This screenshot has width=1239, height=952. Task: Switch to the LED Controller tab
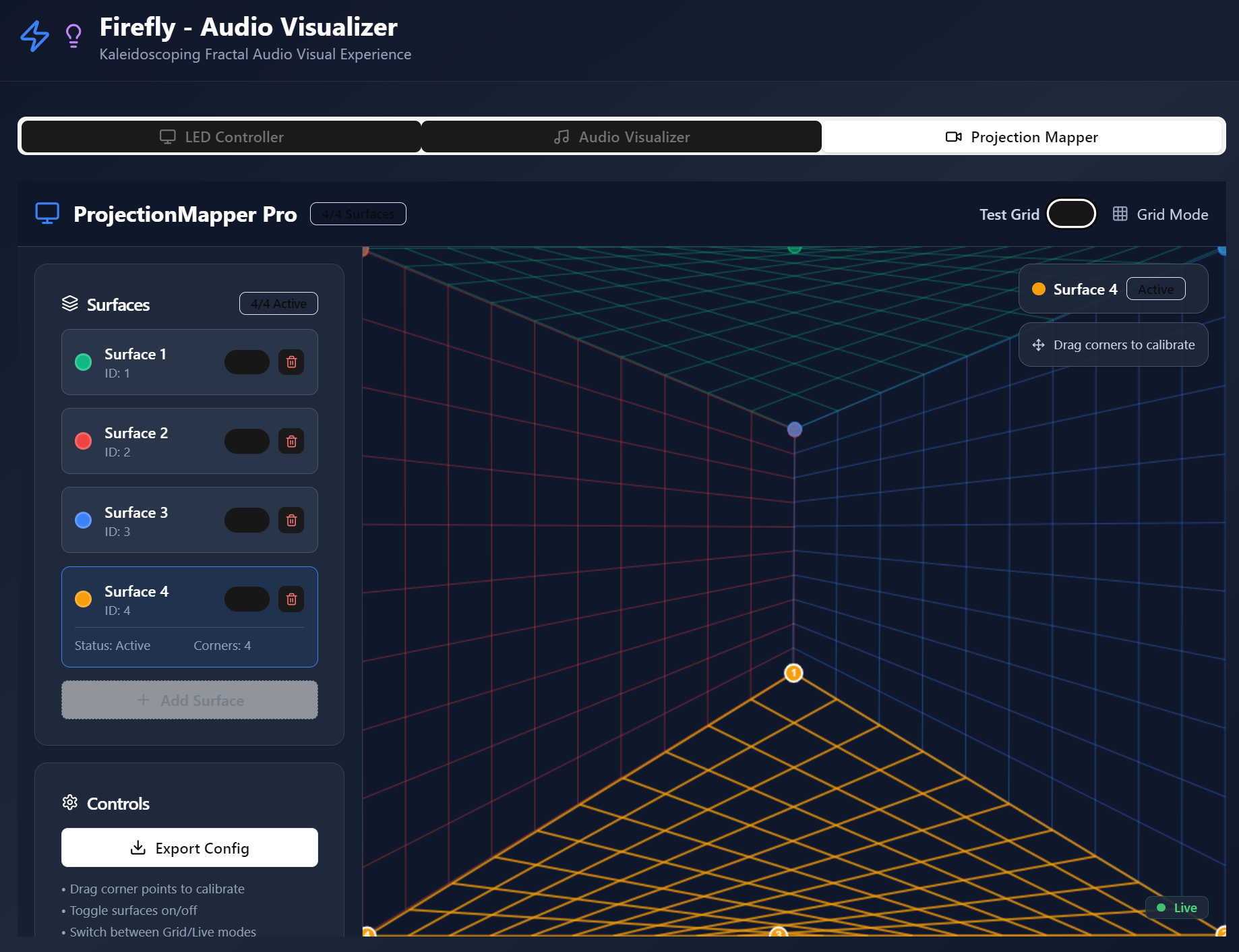pyautogui.click(x=220, y=136)
